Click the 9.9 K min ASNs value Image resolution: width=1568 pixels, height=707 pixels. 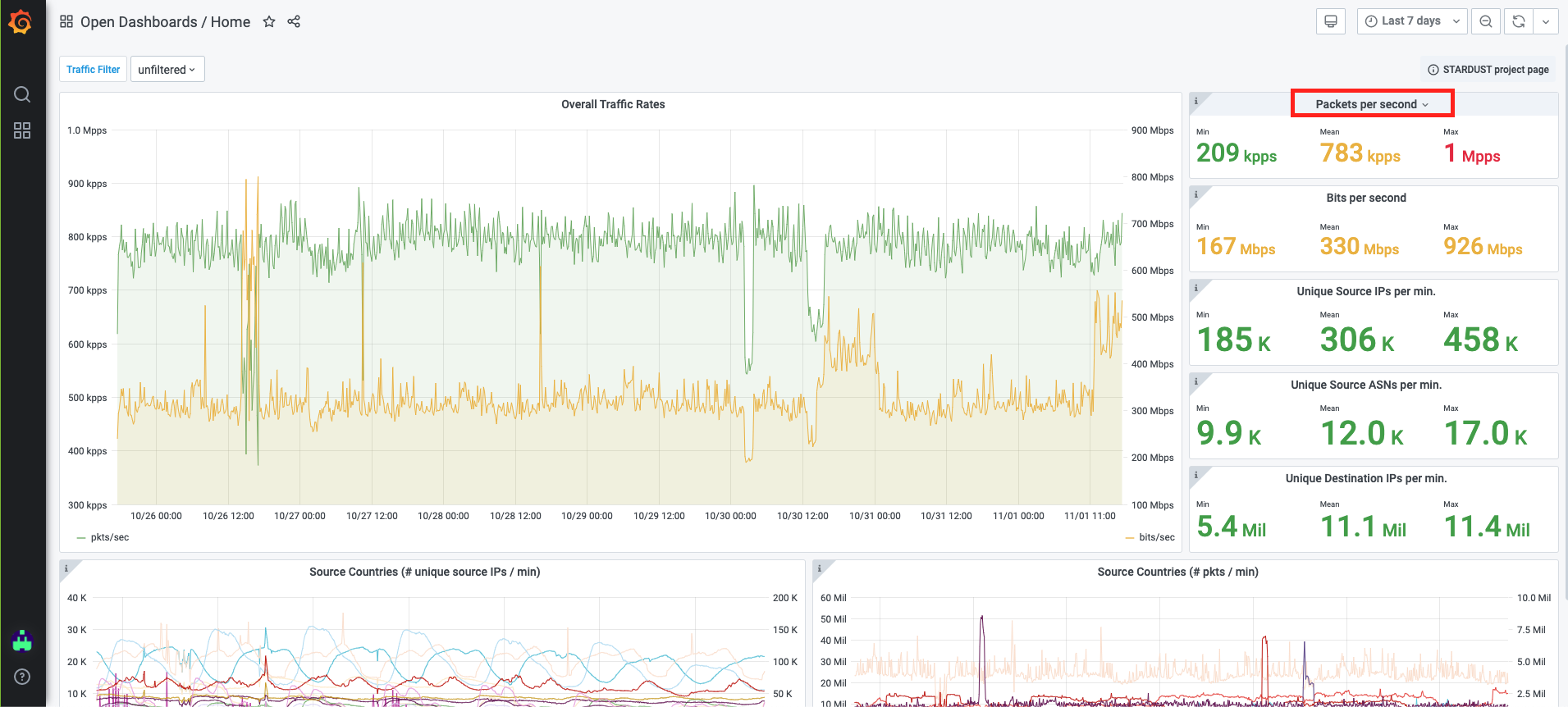tap(1229, 433)
